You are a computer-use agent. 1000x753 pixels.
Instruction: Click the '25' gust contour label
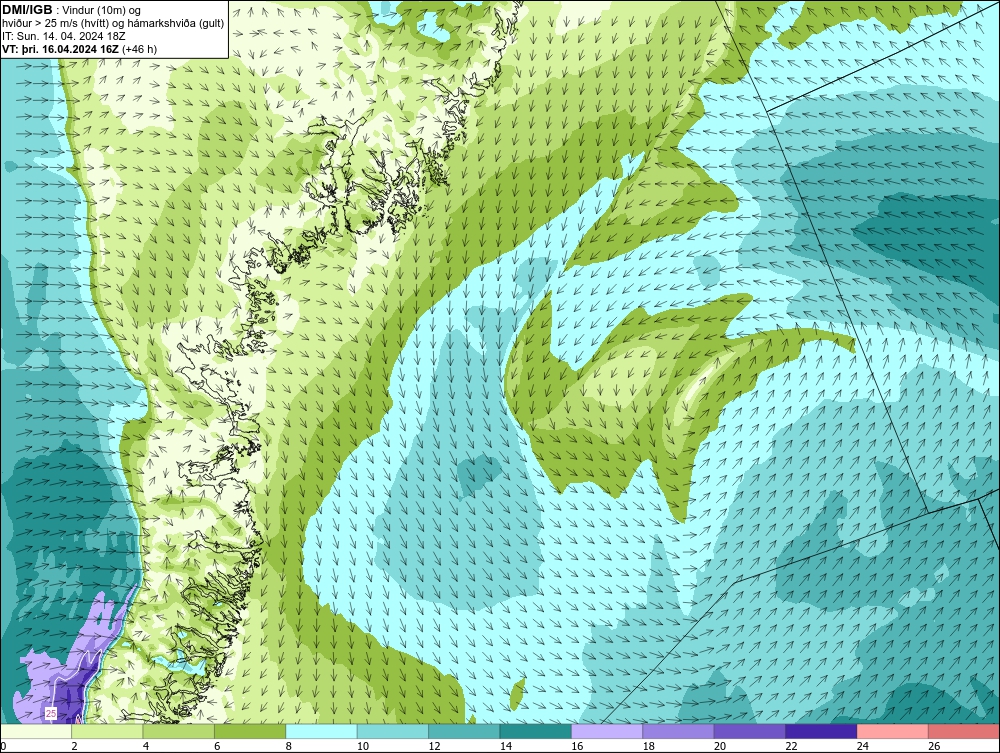pyautogui.click(x=51, y=713)
